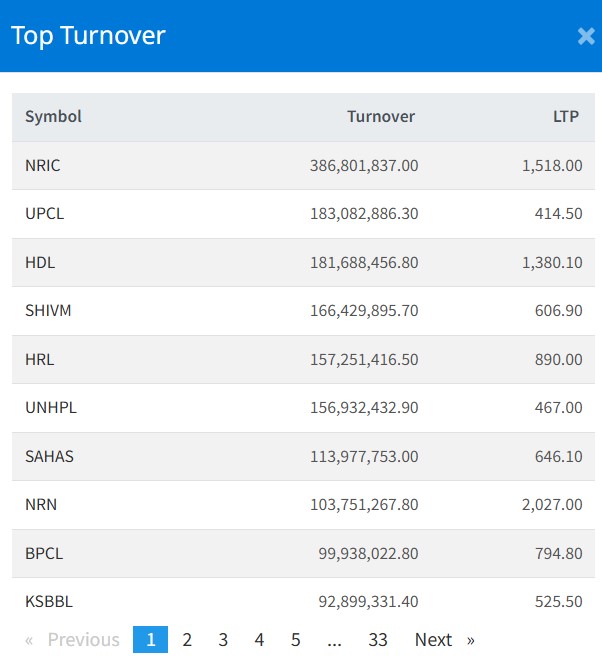Jump to last page 33

pos(378,640)
